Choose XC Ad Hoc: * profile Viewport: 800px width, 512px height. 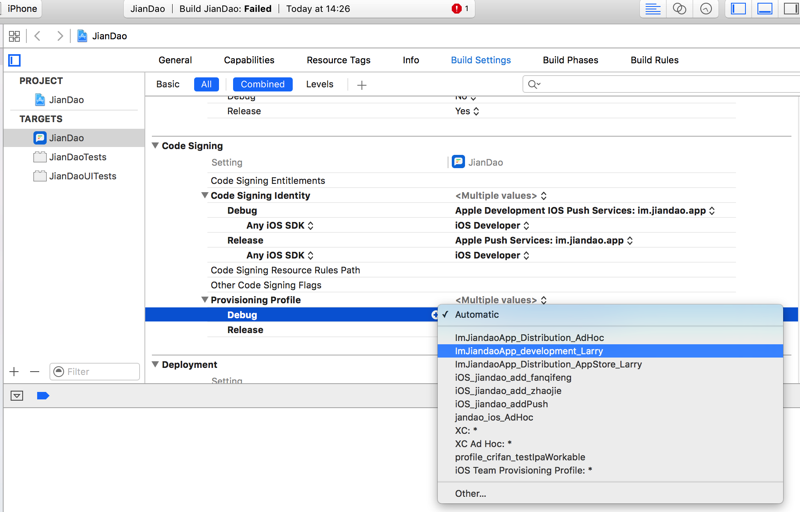[x=610, y=444]
